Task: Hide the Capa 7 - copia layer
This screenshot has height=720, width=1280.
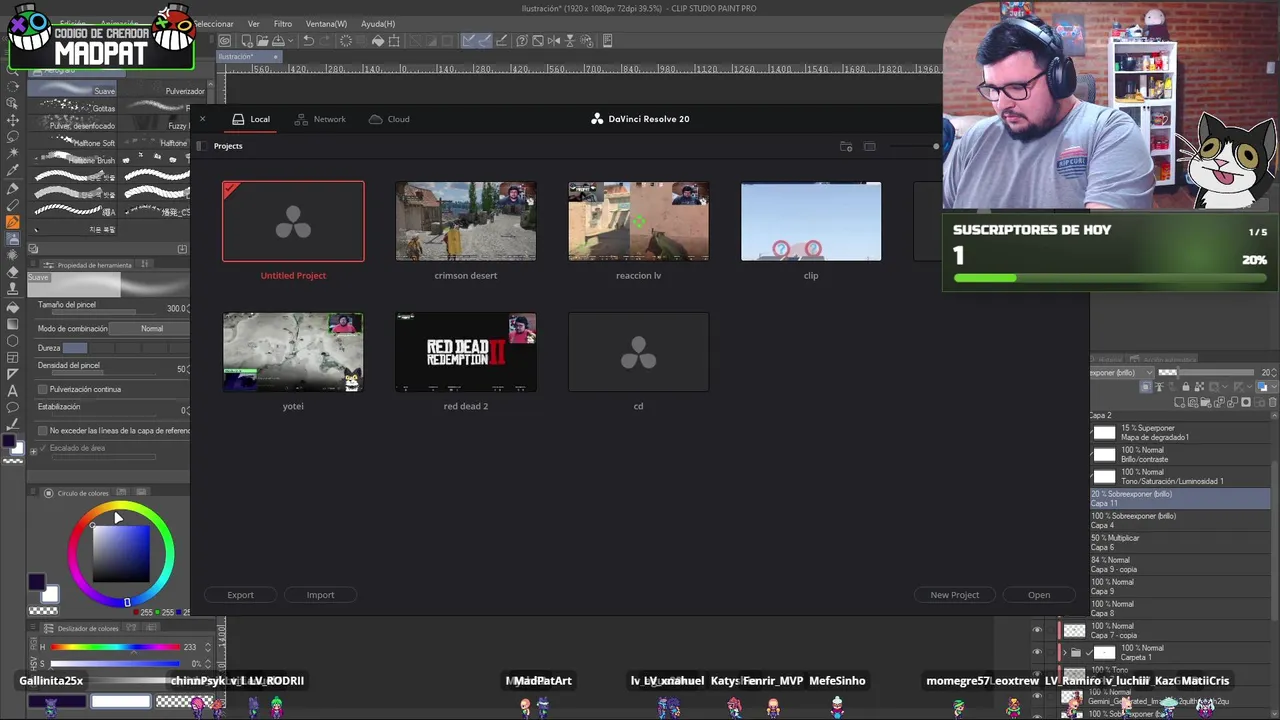Action: click(1037, 630)
